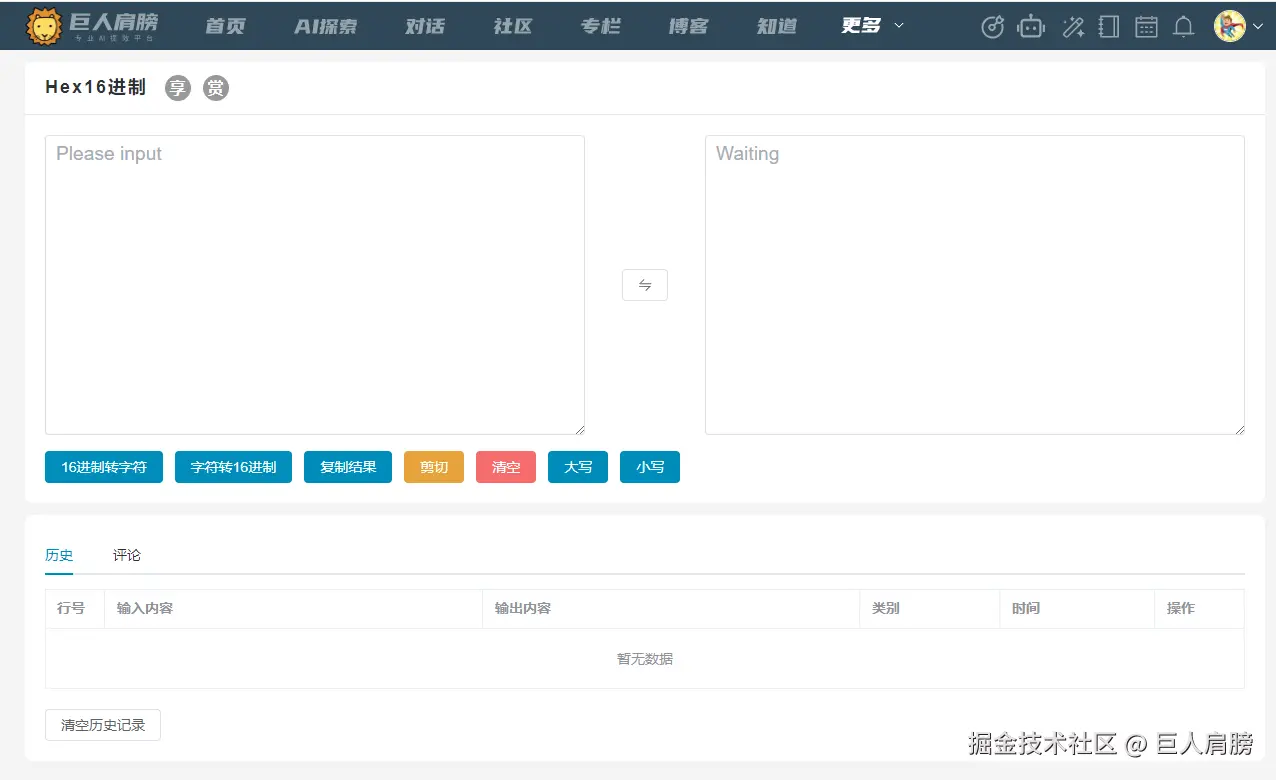Open the 对话 menu item
The width and height of the screenshot is (1276, 780).
[x=425, y=26]
